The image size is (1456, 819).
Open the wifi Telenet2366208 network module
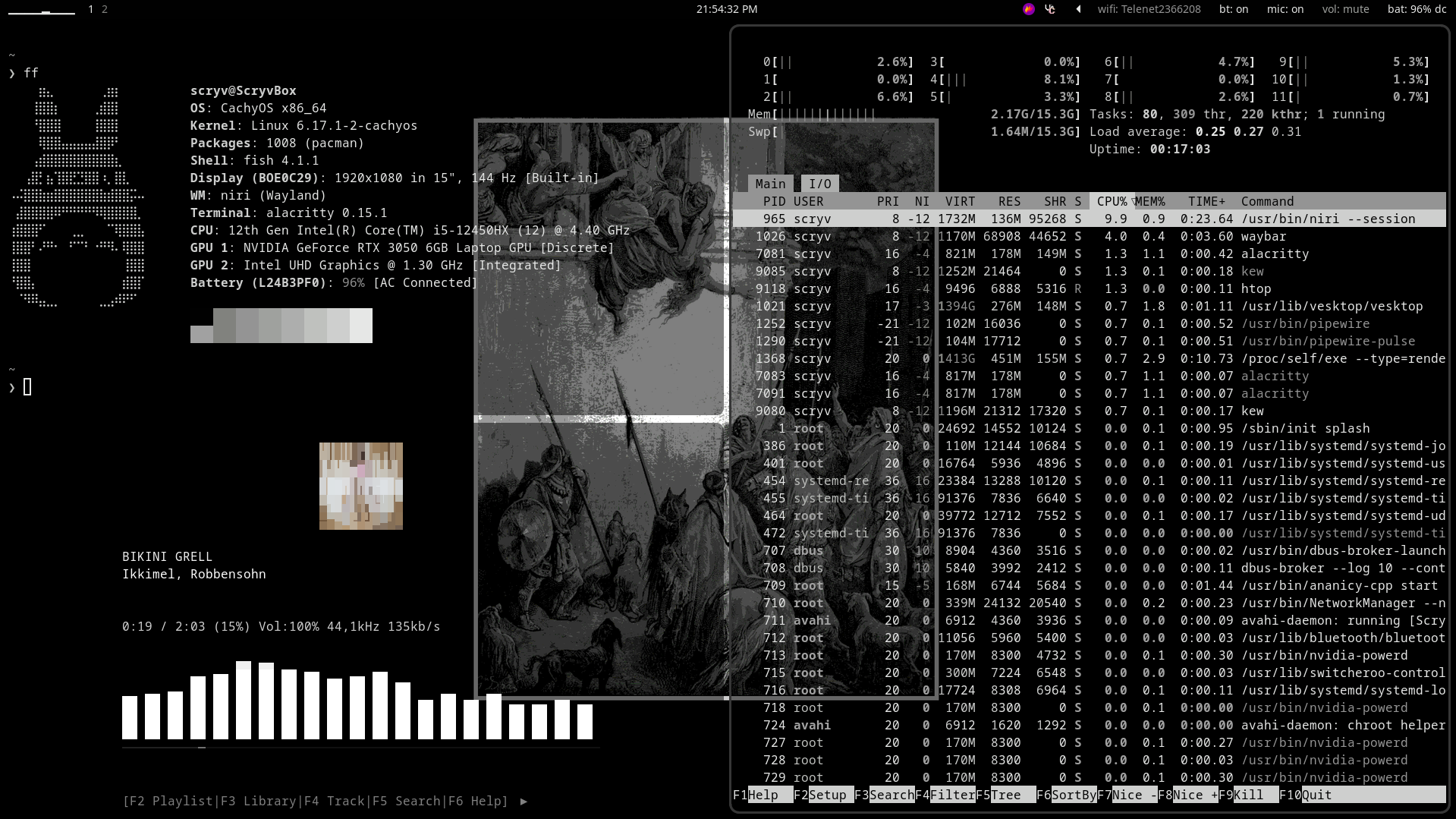click(1149, 9)
